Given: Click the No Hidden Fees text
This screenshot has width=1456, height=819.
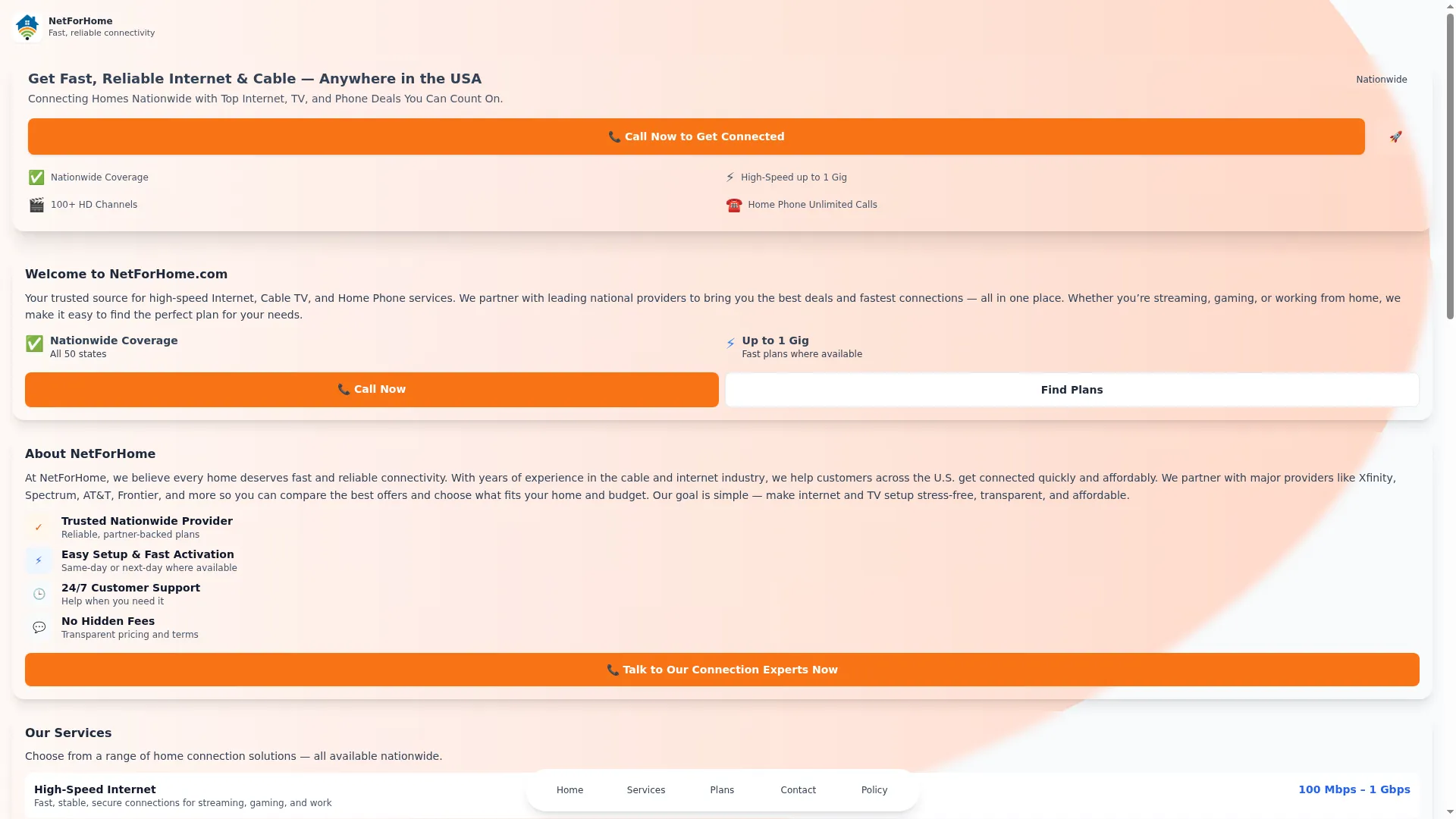Looking at the screenshot, I should [108, 621].
